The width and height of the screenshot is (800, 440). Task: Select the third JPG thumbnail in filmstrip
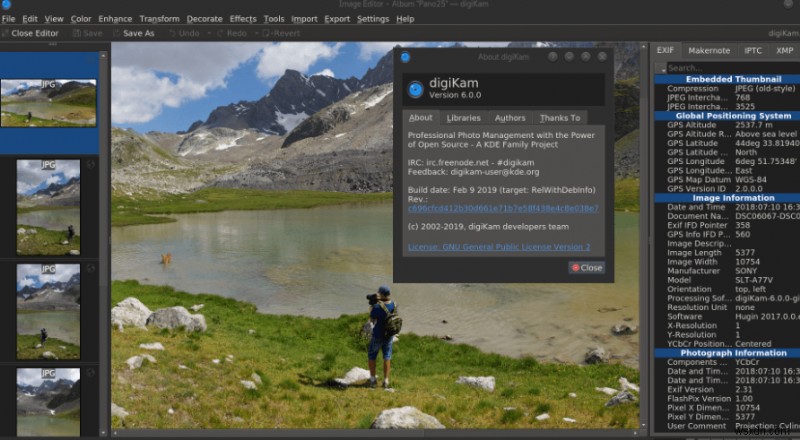[48, 311]
